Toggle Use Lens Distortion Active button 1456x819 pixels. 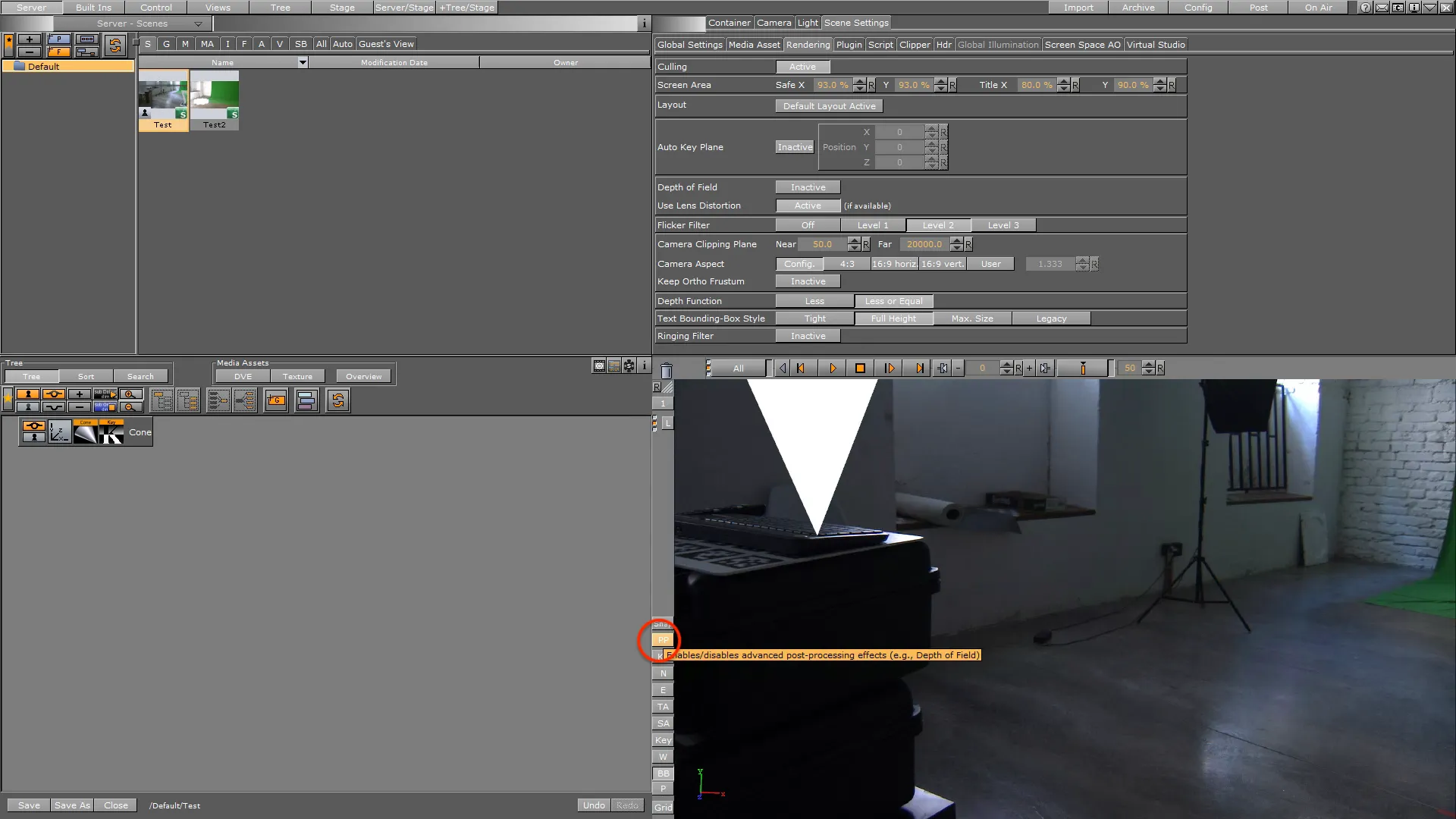point(808,206)
